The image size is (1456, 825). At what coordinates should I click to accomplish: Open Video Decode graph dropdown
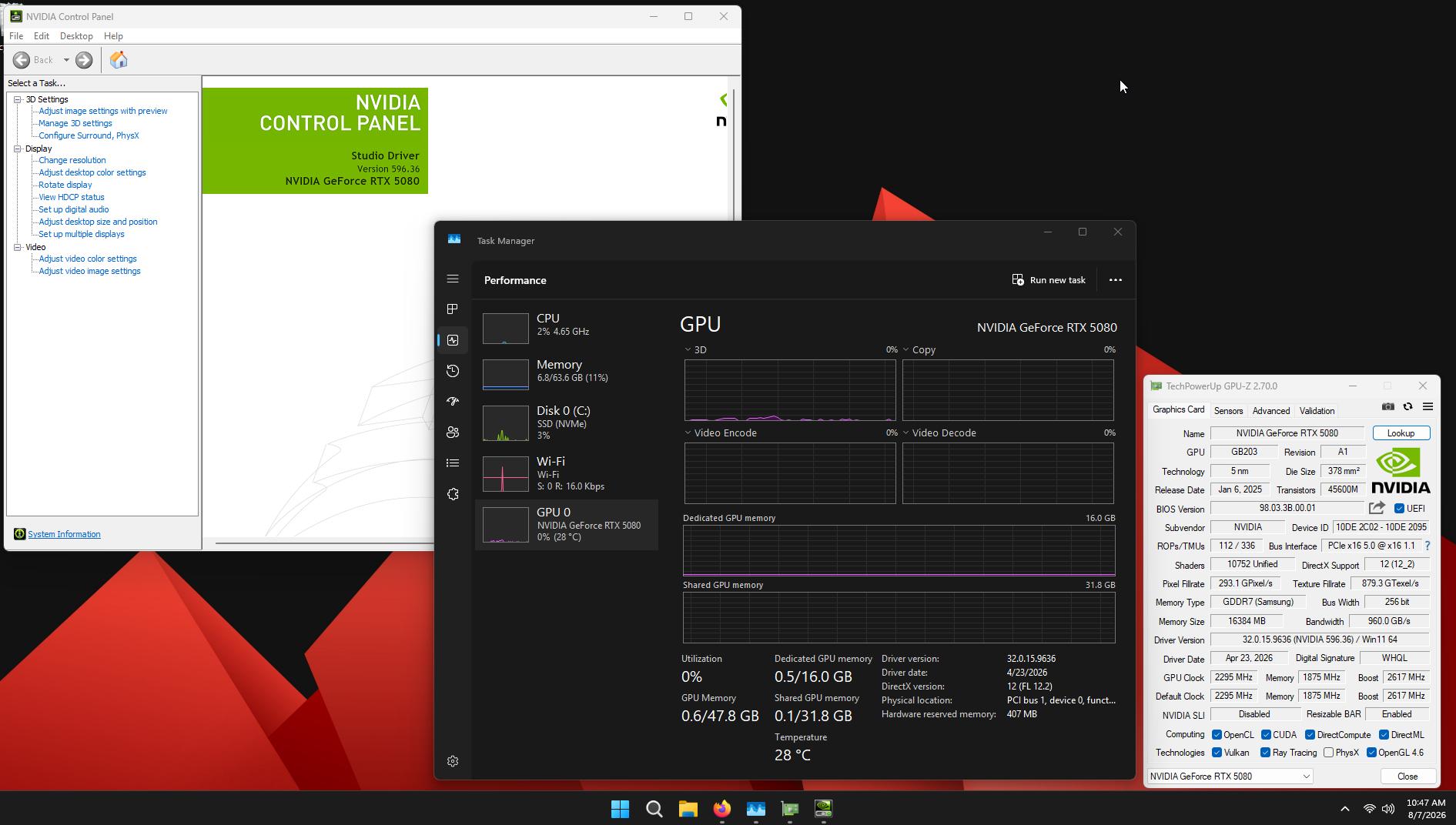click(905, 433)
